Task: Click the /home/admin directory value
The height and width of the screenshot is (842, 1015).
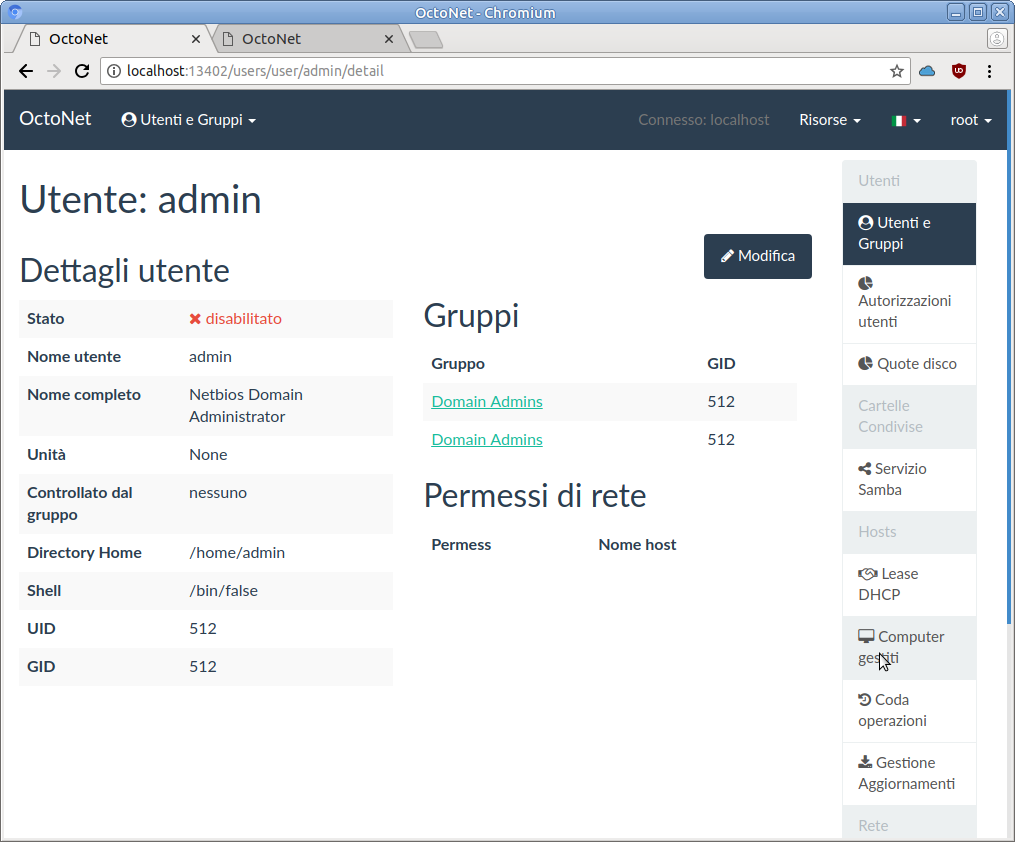Action: pos(237,553)
